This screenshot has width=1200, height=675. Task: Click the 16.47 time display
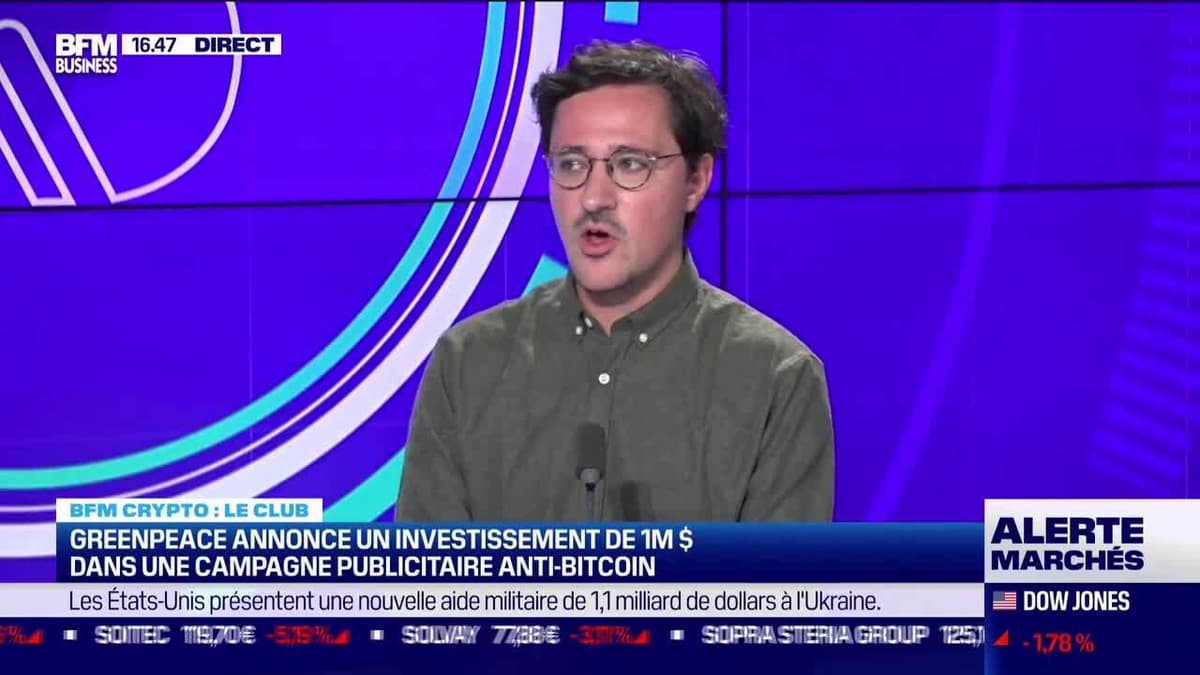pos(153,44)
